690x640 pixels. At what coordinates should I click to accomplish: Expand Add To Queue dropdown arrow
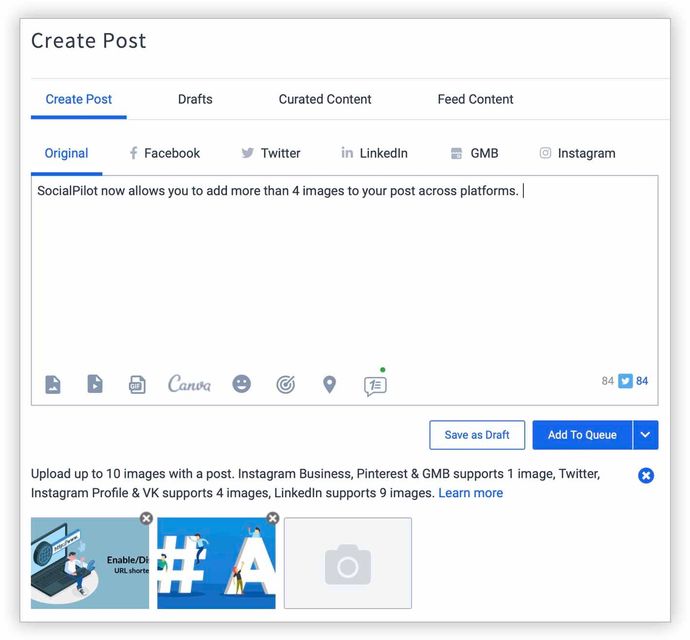coord(646,435)
